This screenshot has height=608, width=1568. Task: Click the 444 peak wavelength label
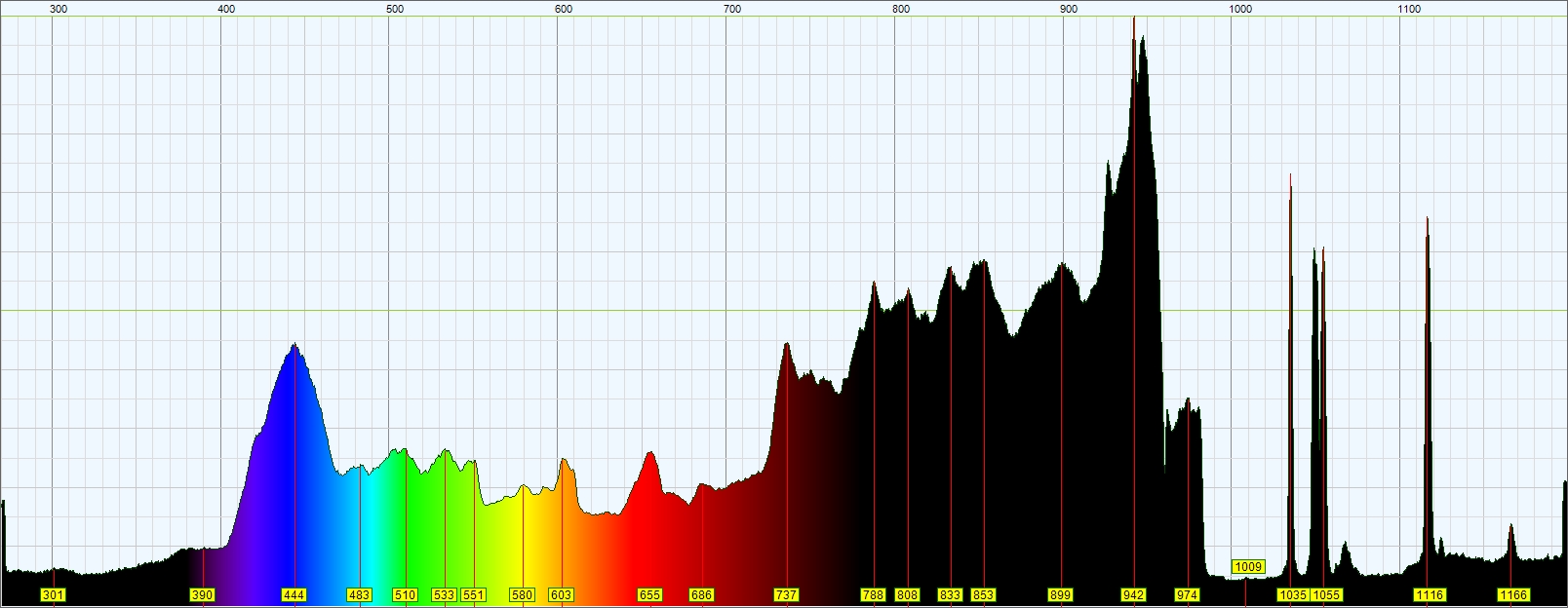tap(294, 594)
